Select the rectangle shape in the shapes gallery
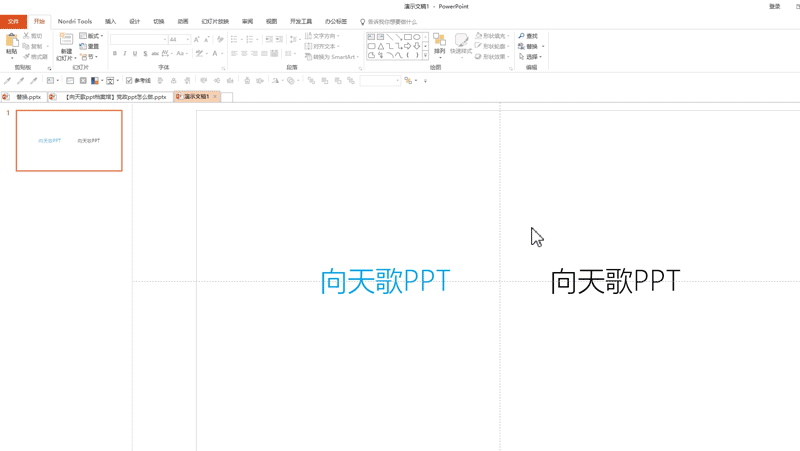This screenshot has height=451, width=800. tap(408, 37)
